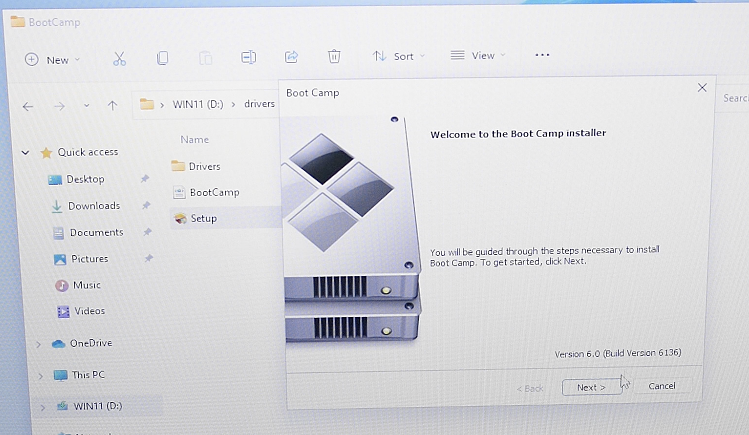Open the Sort dropdown
Image resolution: width=749 pixels, height=435 pixels.
point(398,56)
